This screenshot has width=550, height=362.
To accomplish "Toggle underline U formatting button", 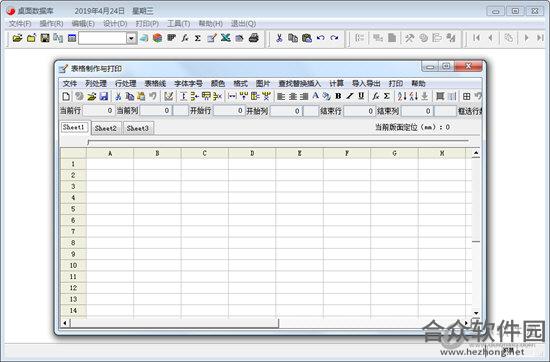I will (361, 96).
